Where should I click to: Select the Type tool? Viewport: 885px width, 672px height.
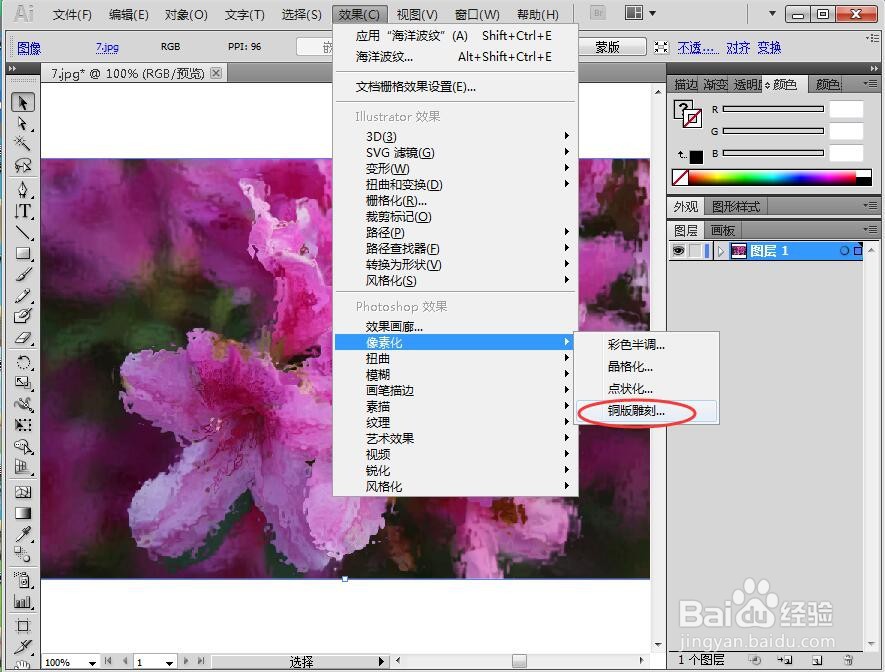(23, 212)
